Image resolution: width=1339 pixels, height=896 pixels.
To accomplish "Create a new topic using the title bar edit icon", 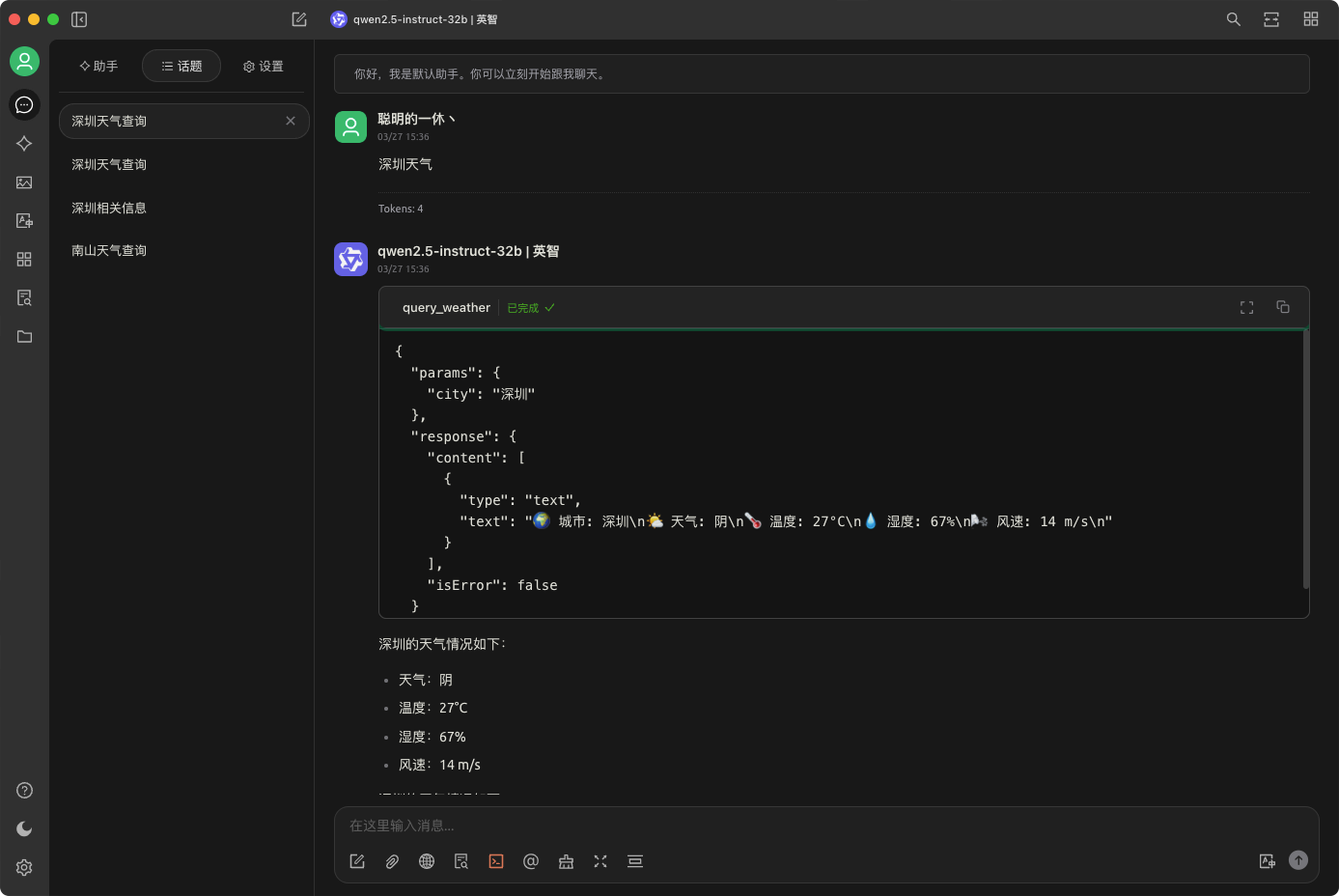I will [x=299, y=19].
